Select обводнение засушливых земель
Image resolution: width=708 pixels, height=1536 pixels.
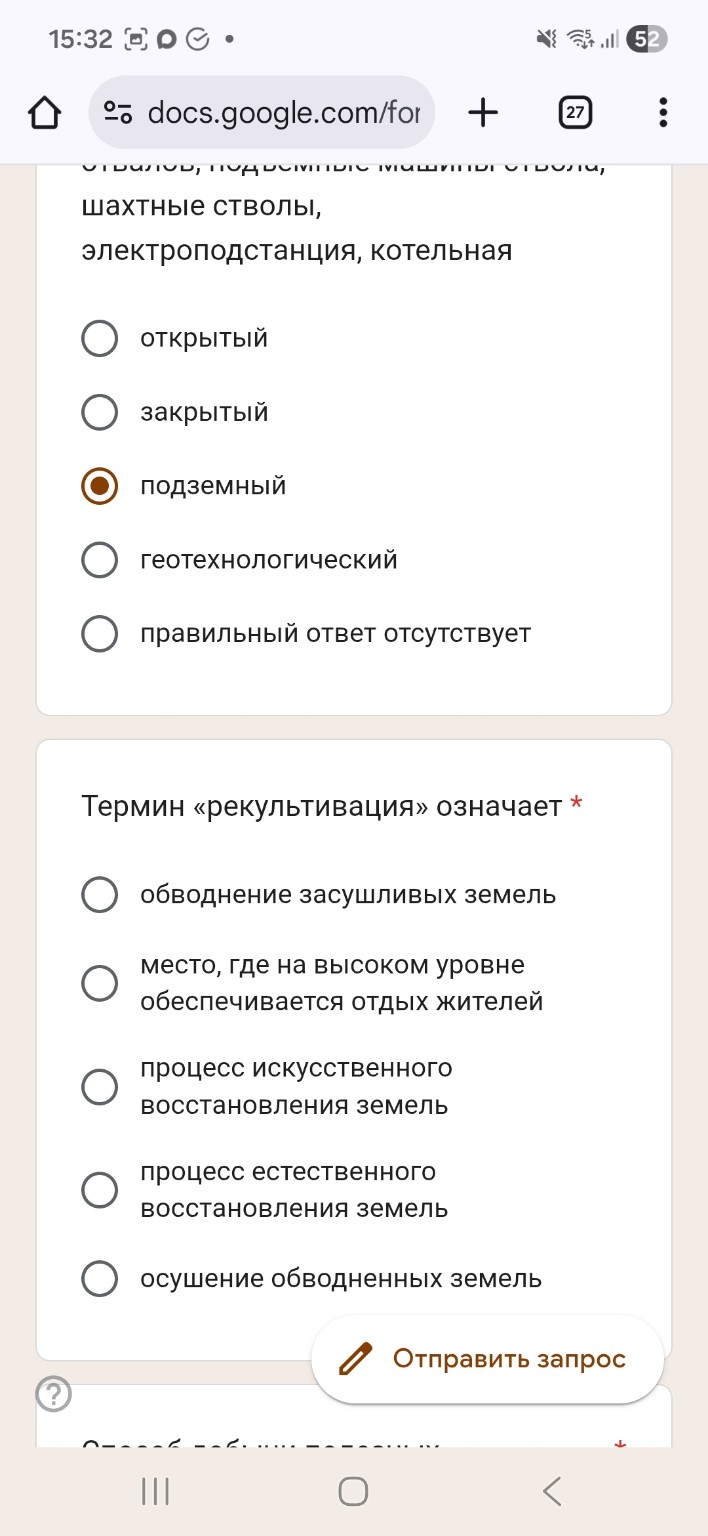click(x=99, y=895)
